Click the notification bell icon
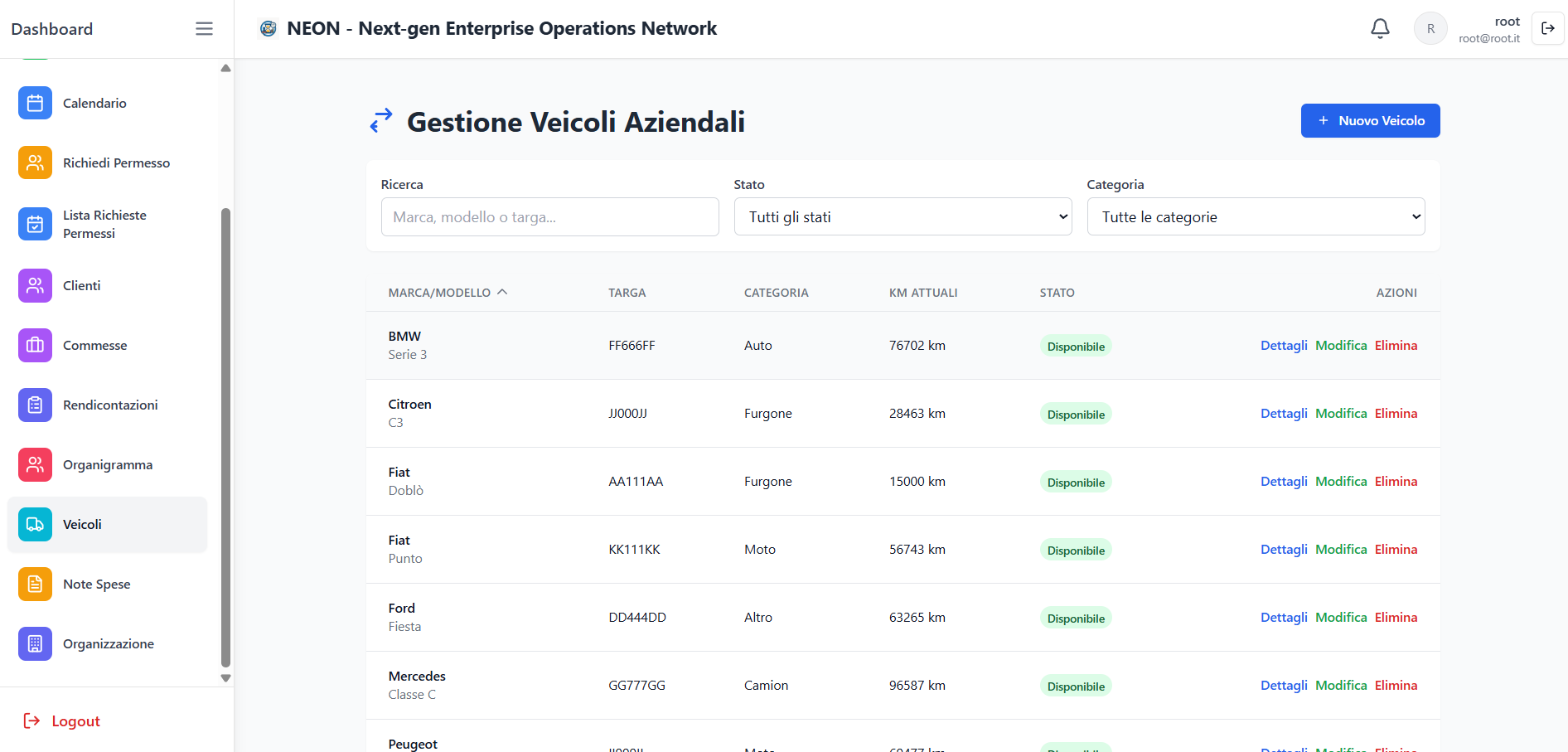Screen dimensions: 1568x752 click(1380, 27)
